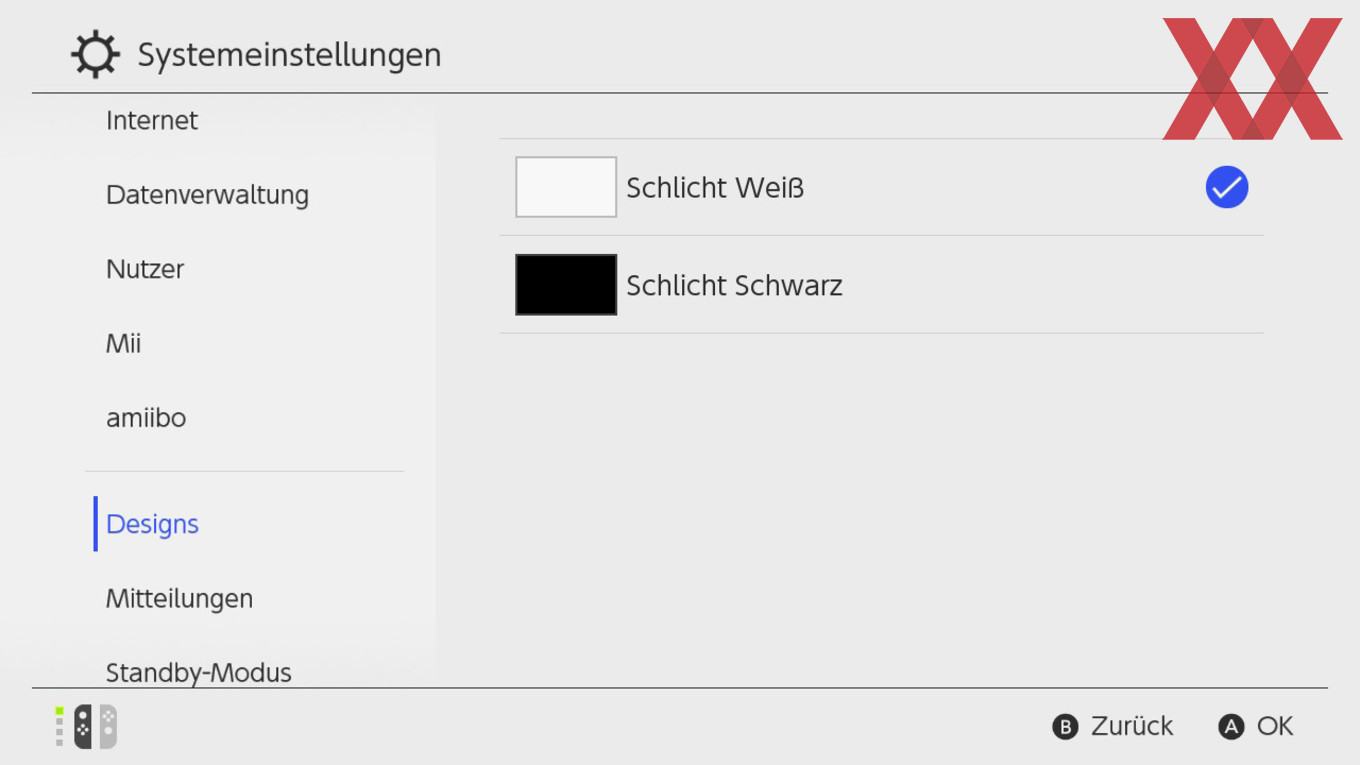1360x765 pixels.
Task: Click the red XX watermark logo
Action: [x=1252, y=78]
